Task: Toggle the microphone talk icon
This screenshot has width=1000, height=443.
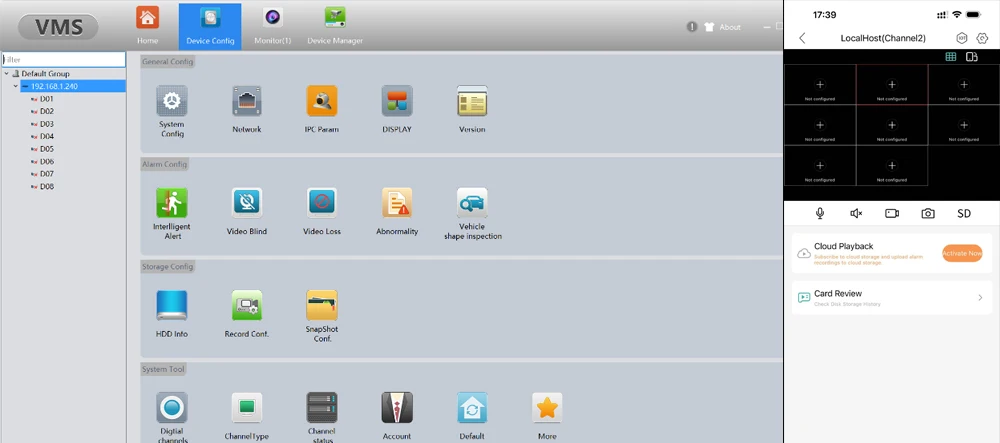Action: (x=820, y=214)
